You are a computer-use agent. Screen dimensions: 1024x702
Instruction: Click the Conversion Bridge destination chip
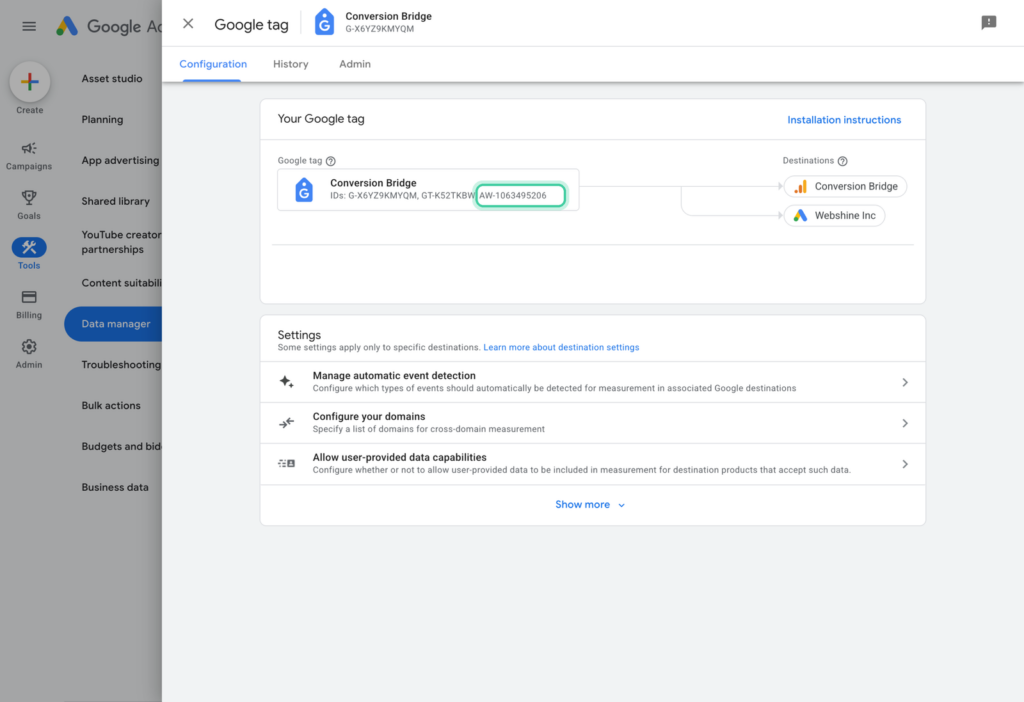click(845, 186)
